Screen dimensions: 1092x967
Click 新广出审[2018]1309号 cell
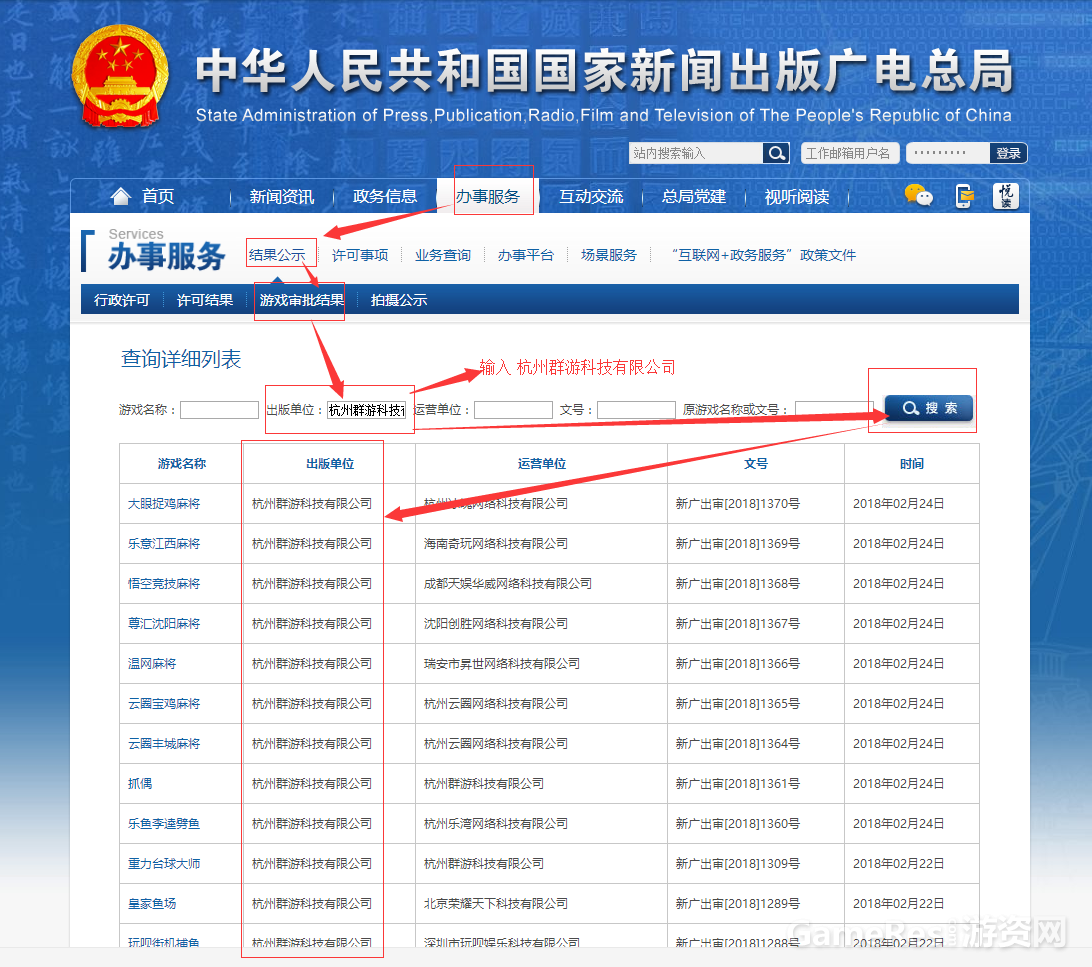[x=738, y=864]
